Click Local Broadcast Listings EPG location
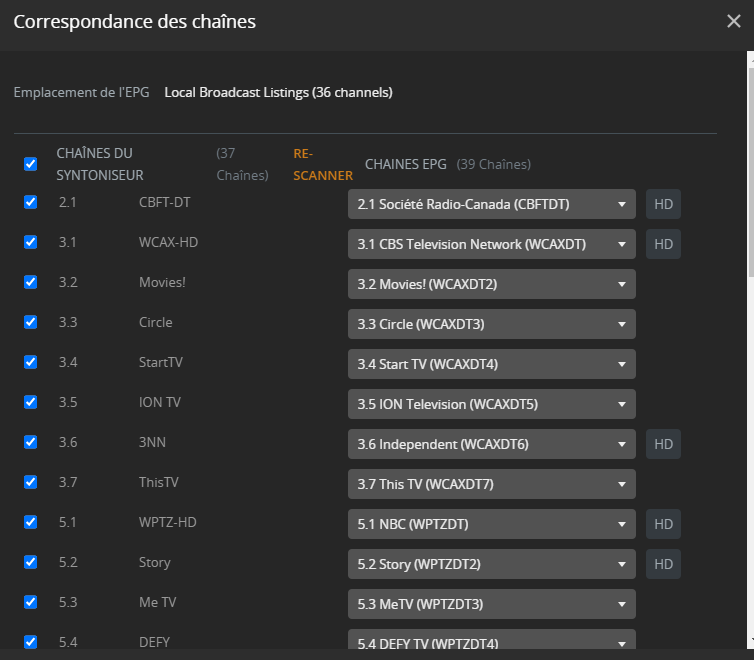The width and height of the screenshot is (754, 660). (278, 93)
